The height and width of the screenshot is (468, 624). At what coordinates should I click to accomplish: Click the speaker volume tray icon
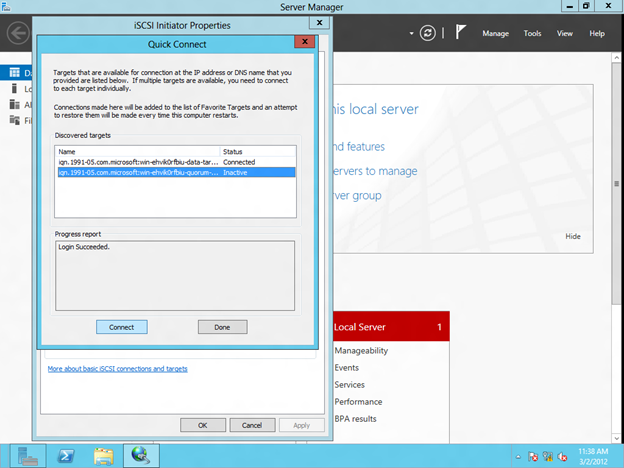[x=564, y=456]
